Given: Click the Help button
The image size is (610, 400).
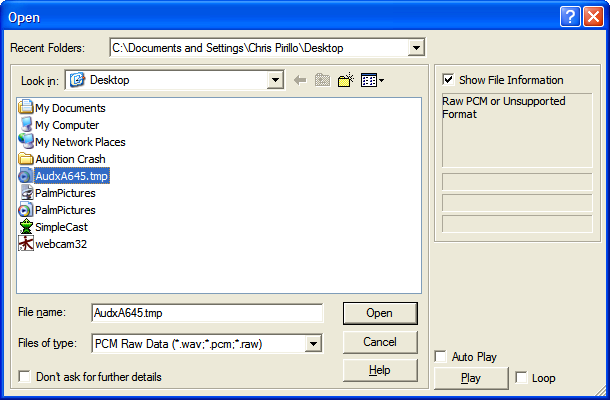Looking at the screenshot, I should pyautogui.click(x=380, y=370).
